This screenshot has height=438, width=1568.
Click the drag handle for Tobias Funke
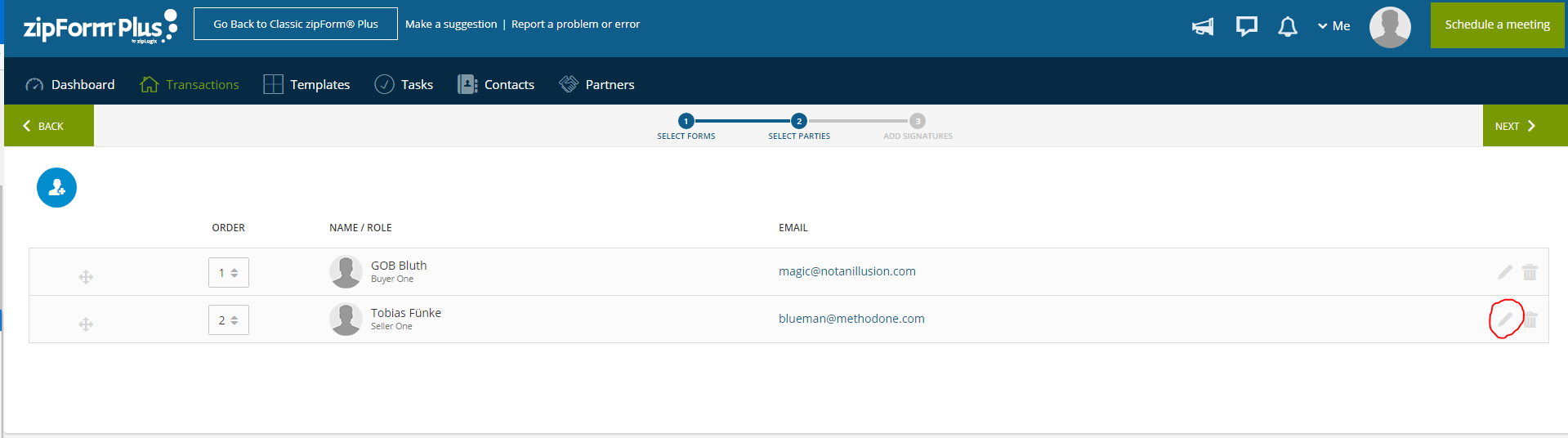(86, 324)
